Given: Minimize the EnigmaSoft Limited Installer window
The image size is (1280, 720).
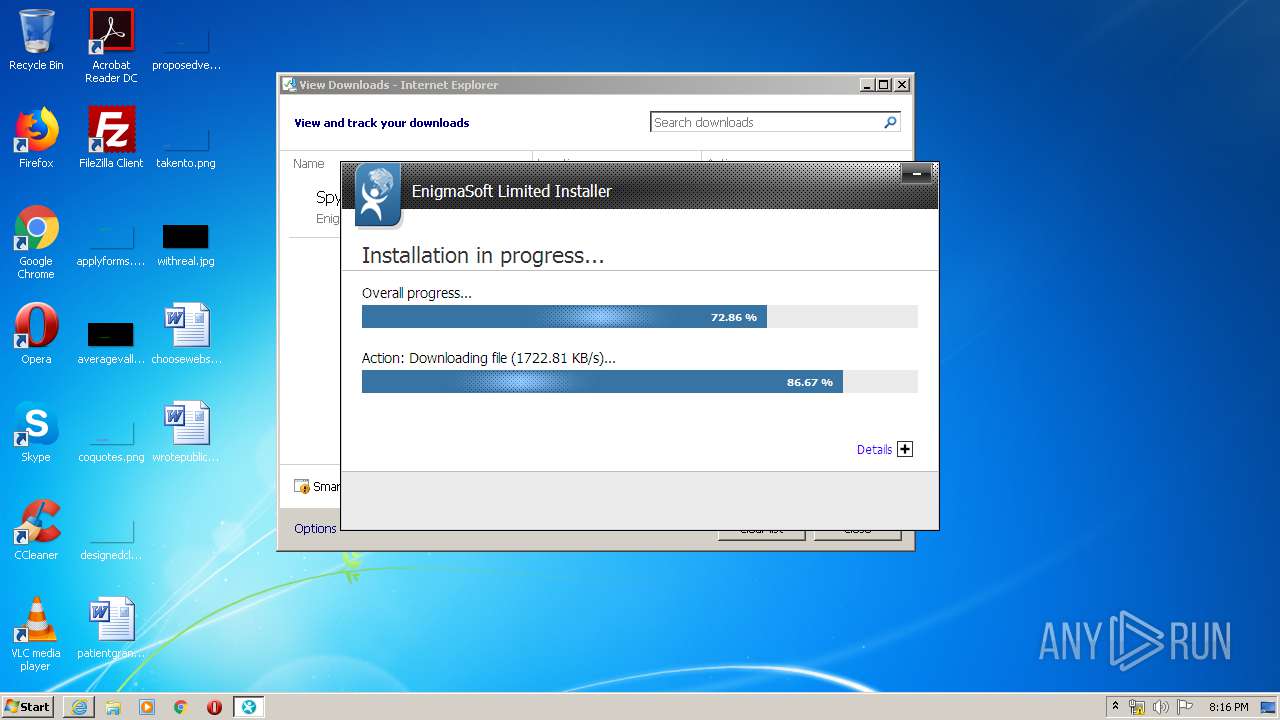Looking at the screenshot, I should pyautogui.click(x=916, y=175).
